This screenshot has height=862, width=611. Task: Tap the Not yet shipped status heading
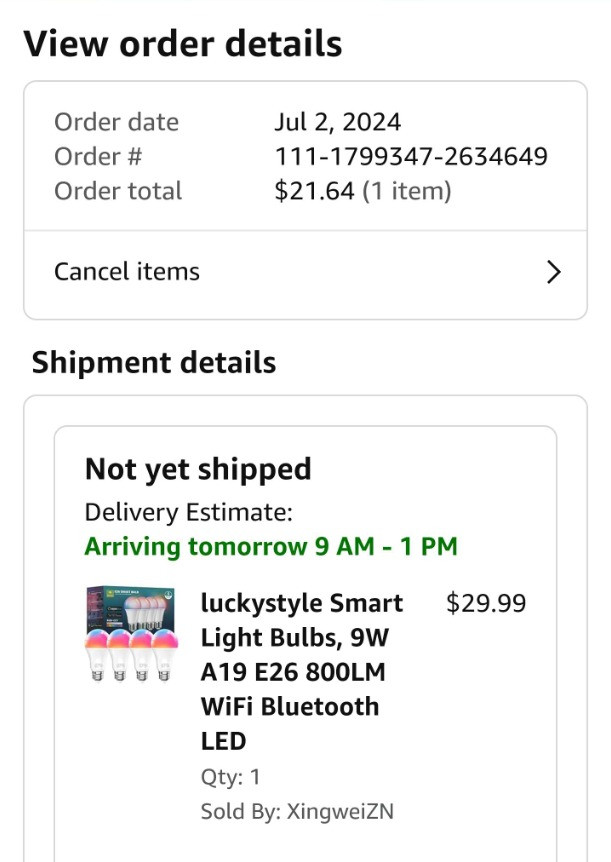[x=198, y=469]
